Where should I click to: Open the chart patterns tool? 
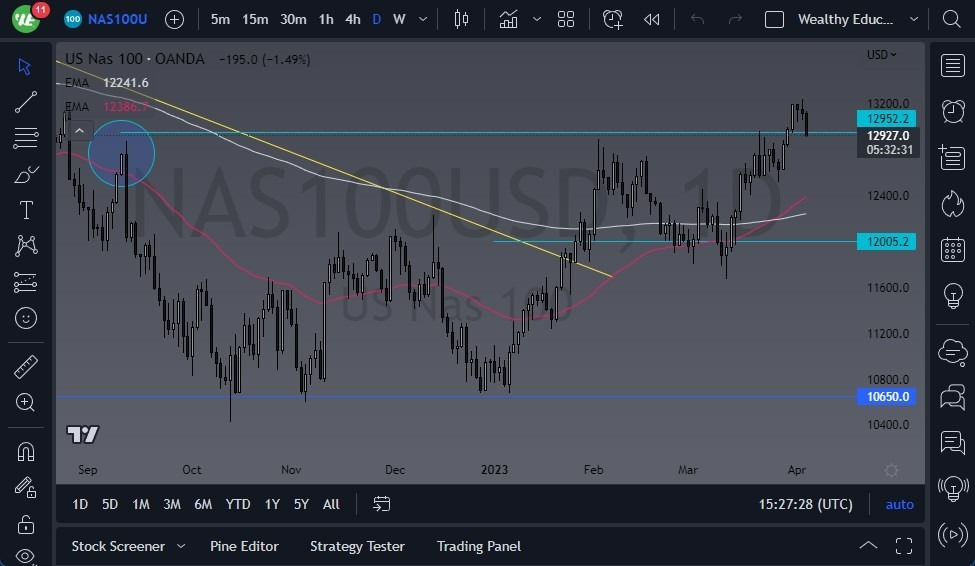(x=25, y=246)
